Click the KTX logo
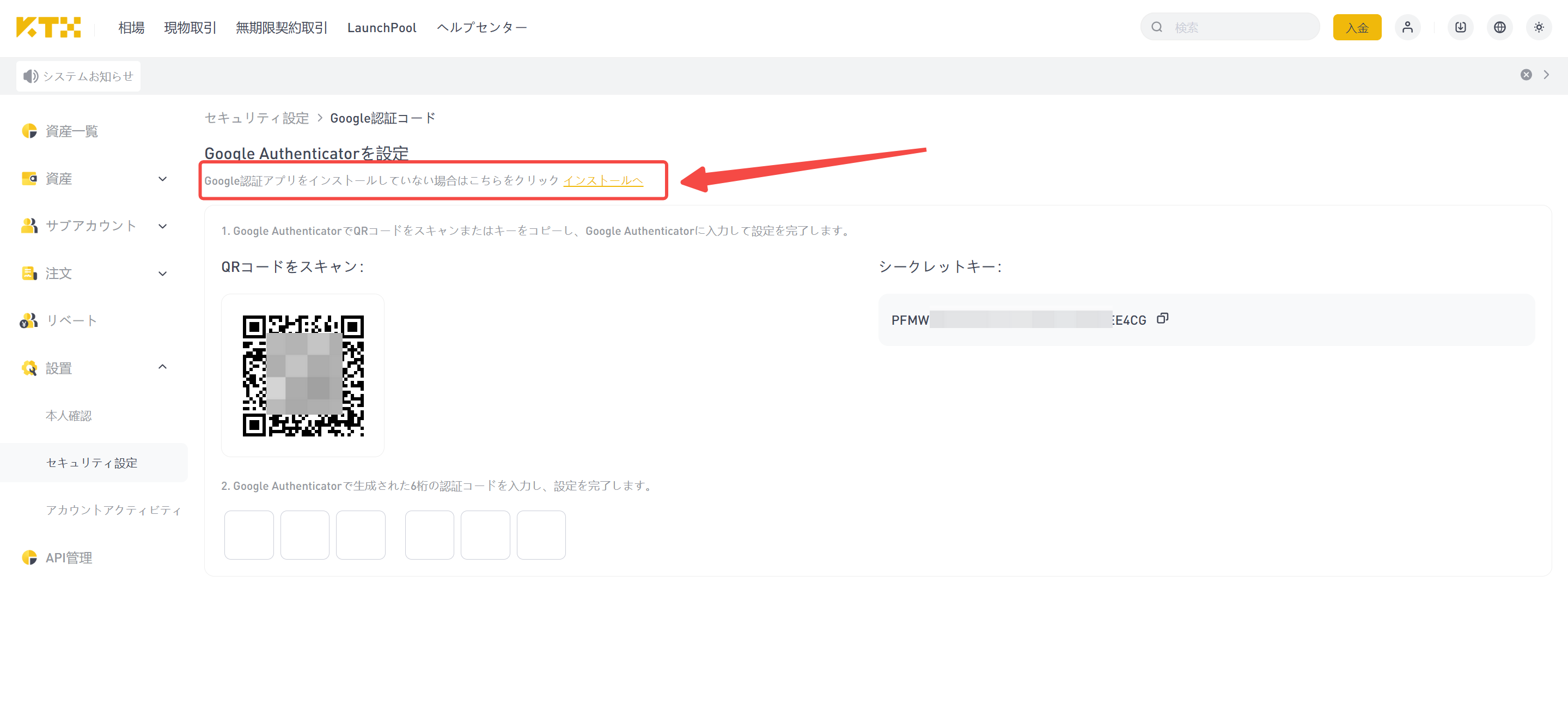The image size is (1568, 710). click(x=48, y=27)
